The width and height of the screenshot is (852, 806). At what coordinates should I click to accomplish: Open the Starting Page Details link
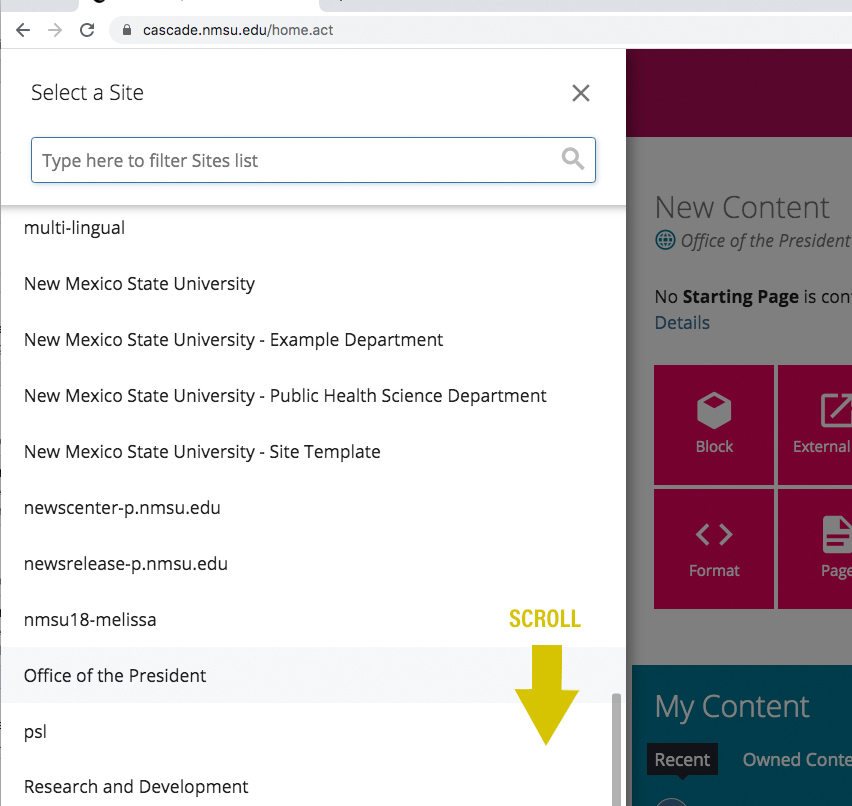pos(682,322)
